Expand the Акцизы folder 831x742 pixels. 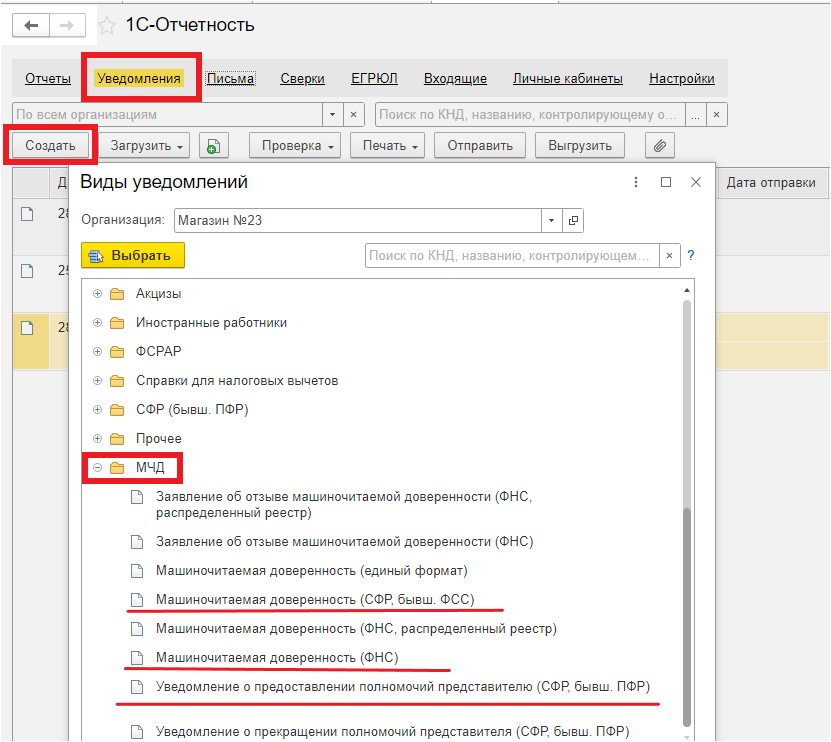pyautogui.click(x=98, y=294)
